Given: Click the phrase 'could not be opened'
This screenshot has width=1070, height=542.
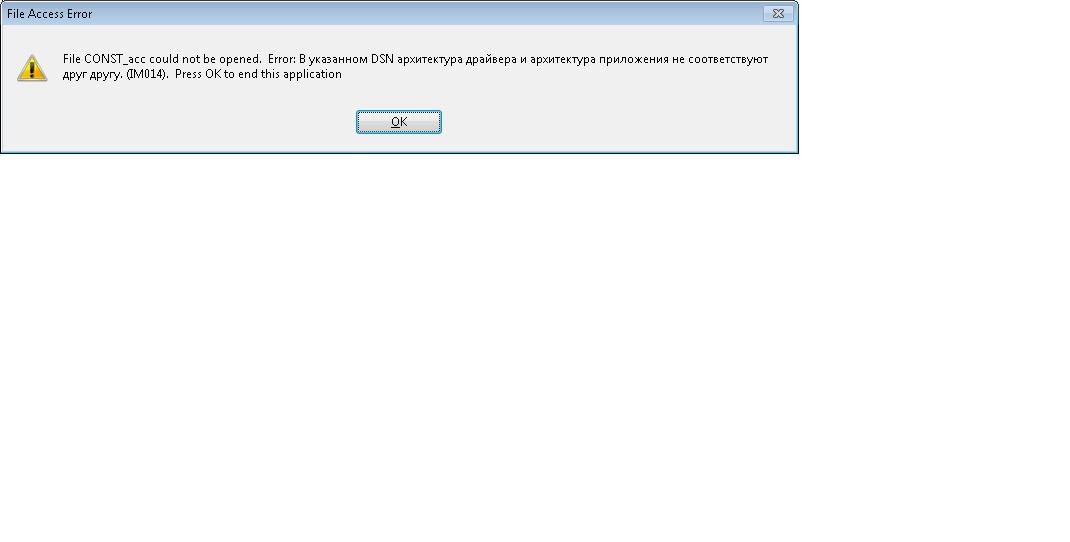Looking at the screenshot, I should [x=205, y=59].
